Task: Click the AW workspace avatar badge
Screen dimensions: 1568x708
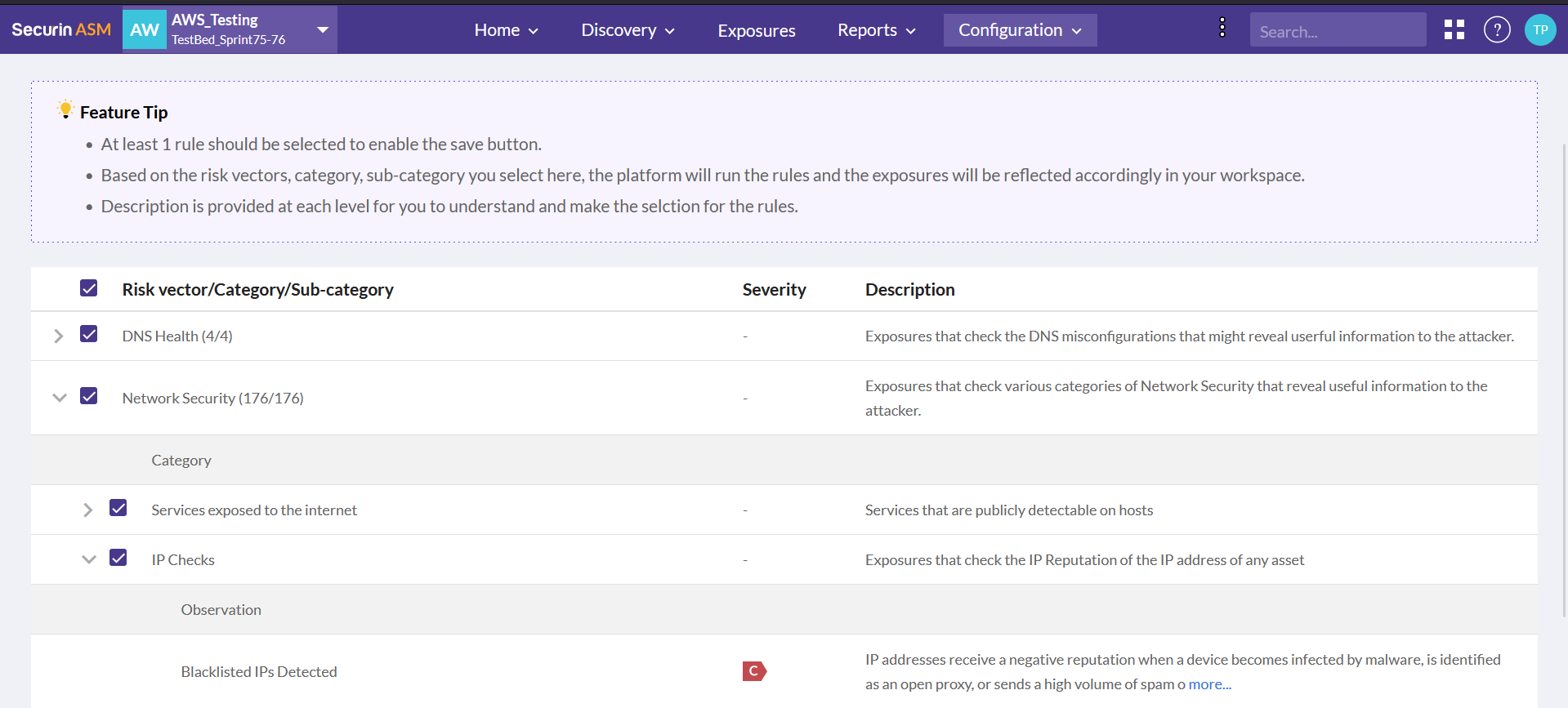Action: coord(145,30)
